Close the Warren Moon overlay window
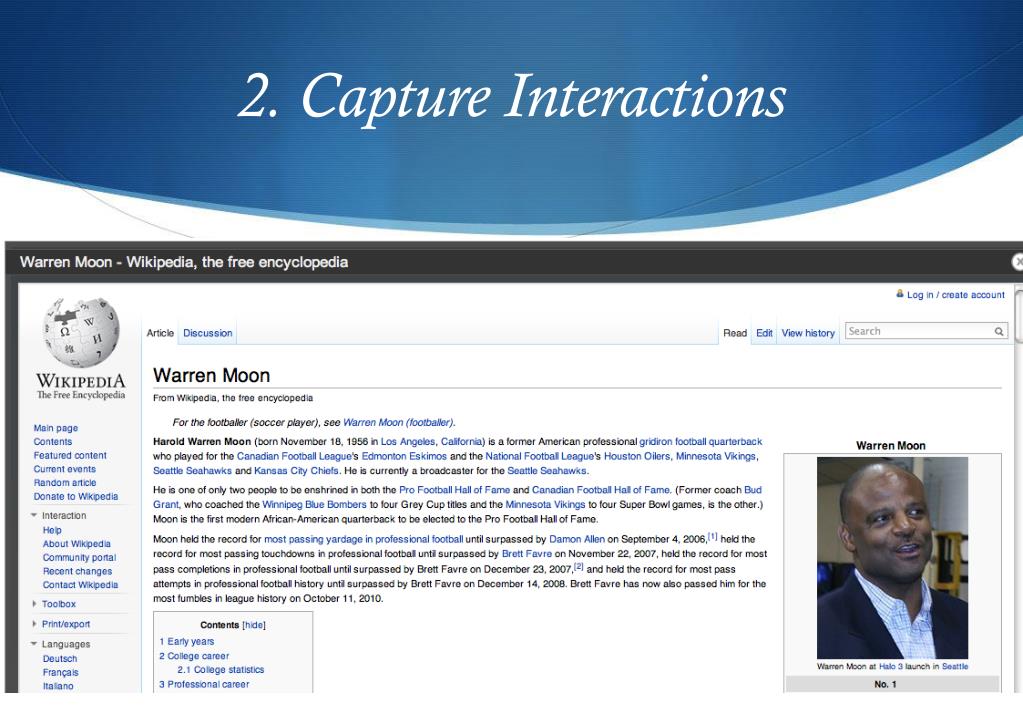 point(1017,262)
